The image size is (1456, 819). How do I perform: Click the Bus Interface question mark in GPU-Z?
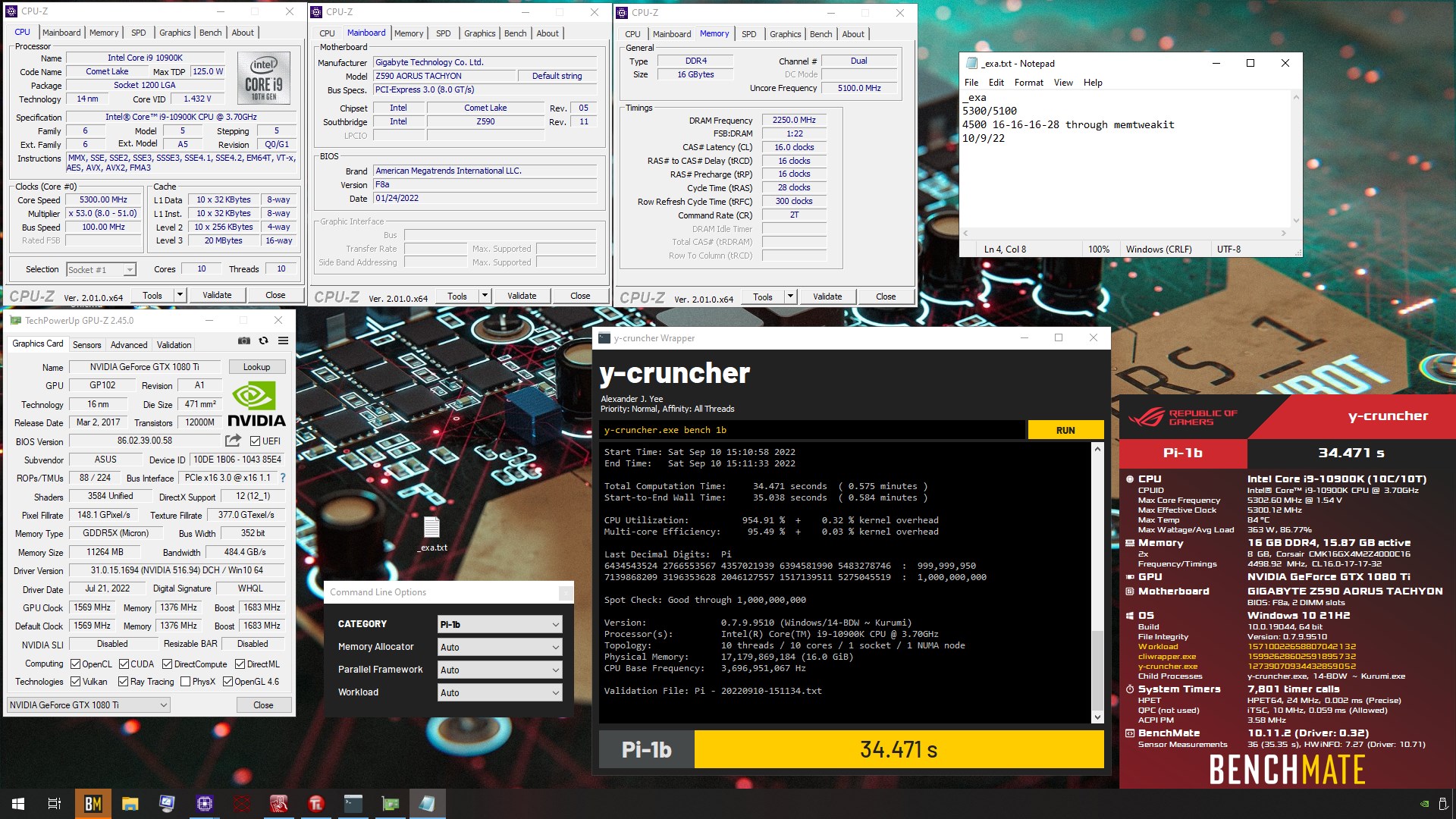point(283,478)
